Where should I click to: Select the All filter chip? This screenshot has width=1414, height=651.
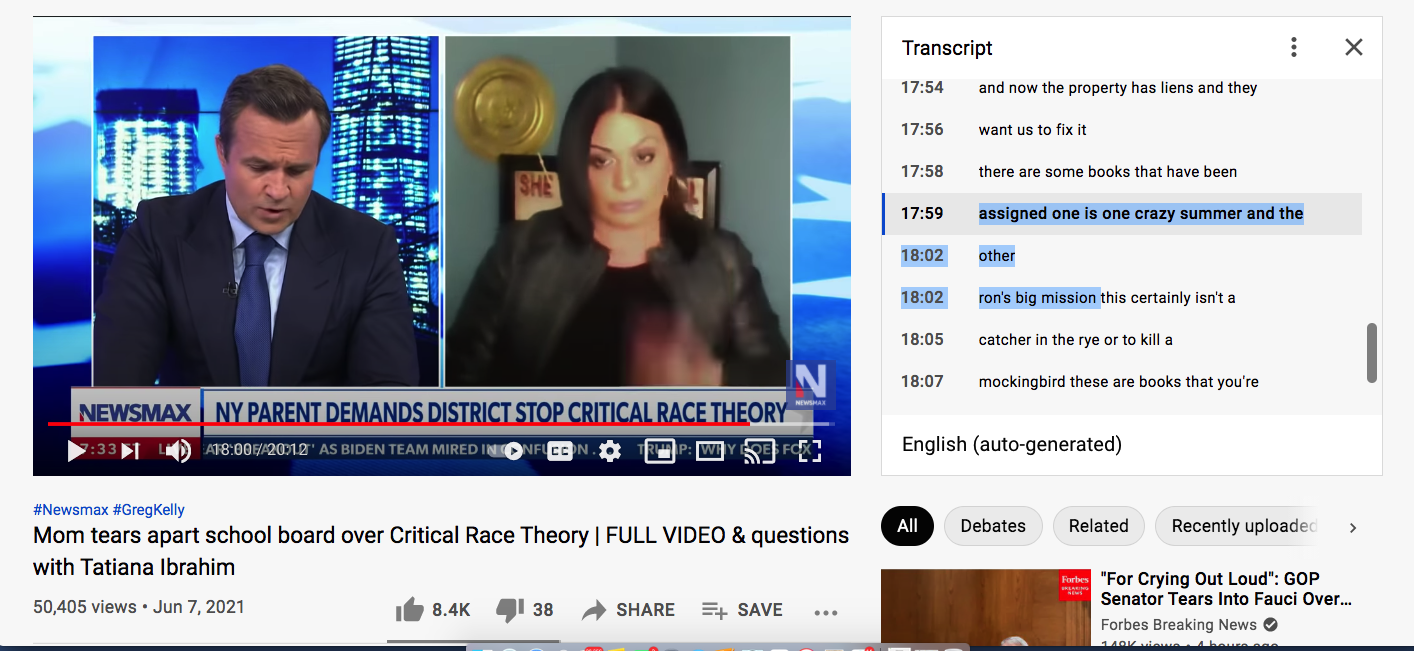(x=907, y=526)
